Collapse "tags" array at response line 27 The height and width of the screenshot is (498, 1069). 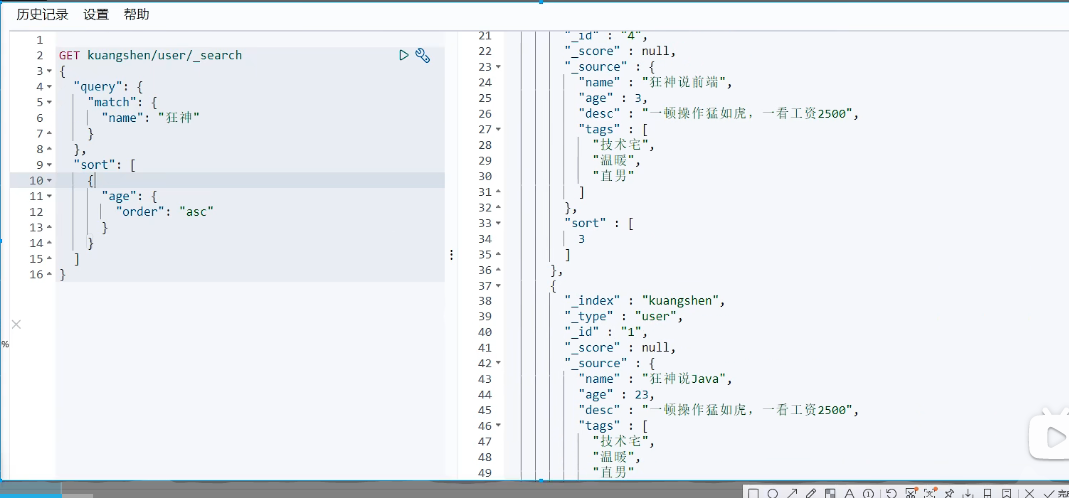tap(498, 129)
